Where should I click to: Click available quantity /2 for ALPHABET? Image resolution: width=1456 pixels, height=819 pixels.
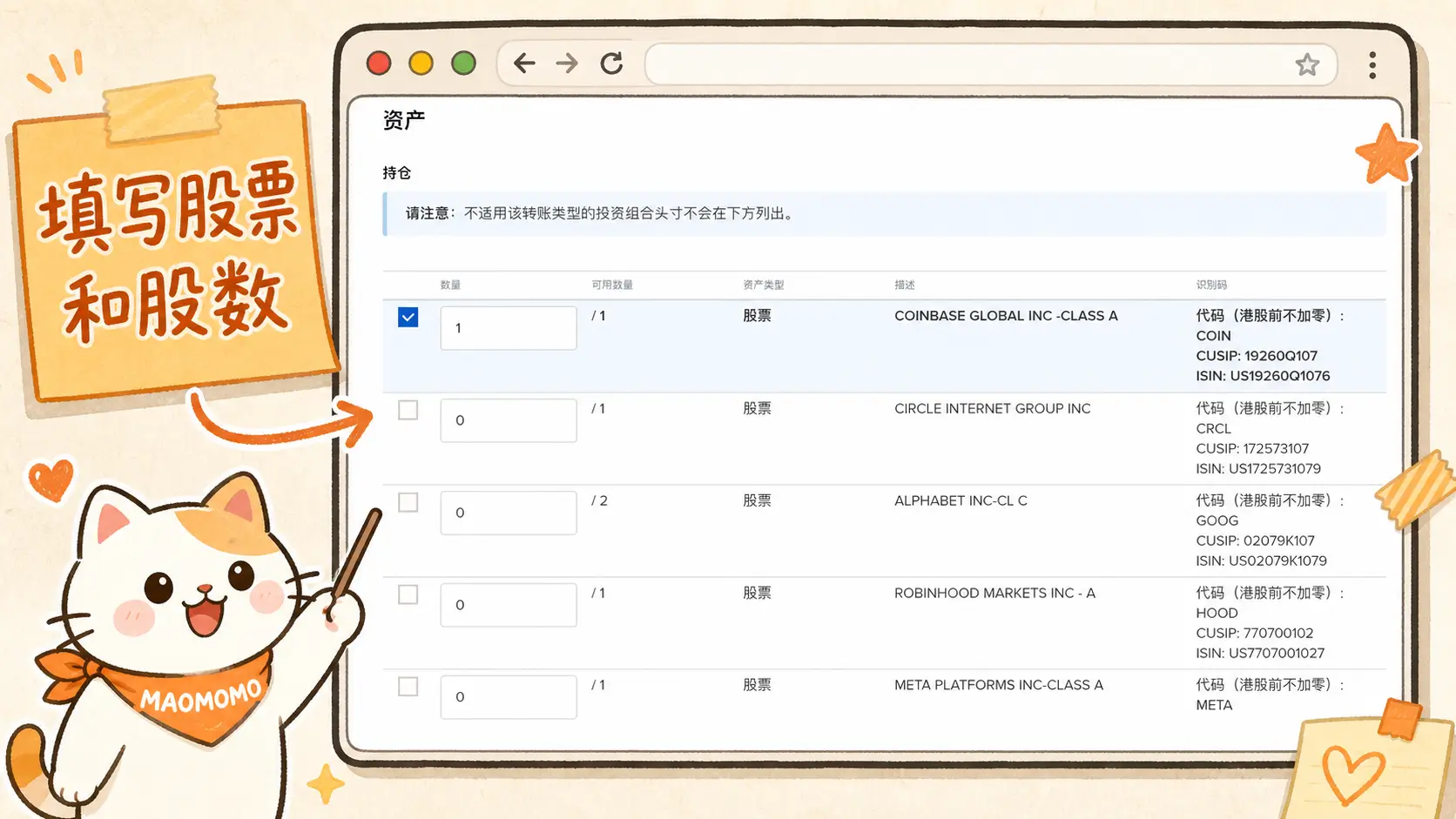point(599,500)
